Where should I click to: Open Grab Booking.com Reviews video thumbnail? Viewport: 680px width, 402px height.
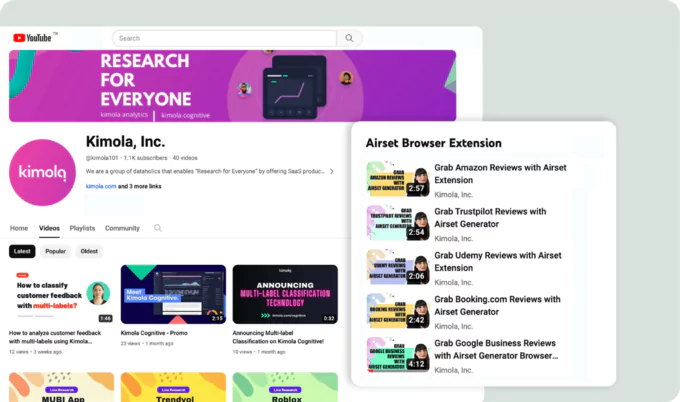398,310
